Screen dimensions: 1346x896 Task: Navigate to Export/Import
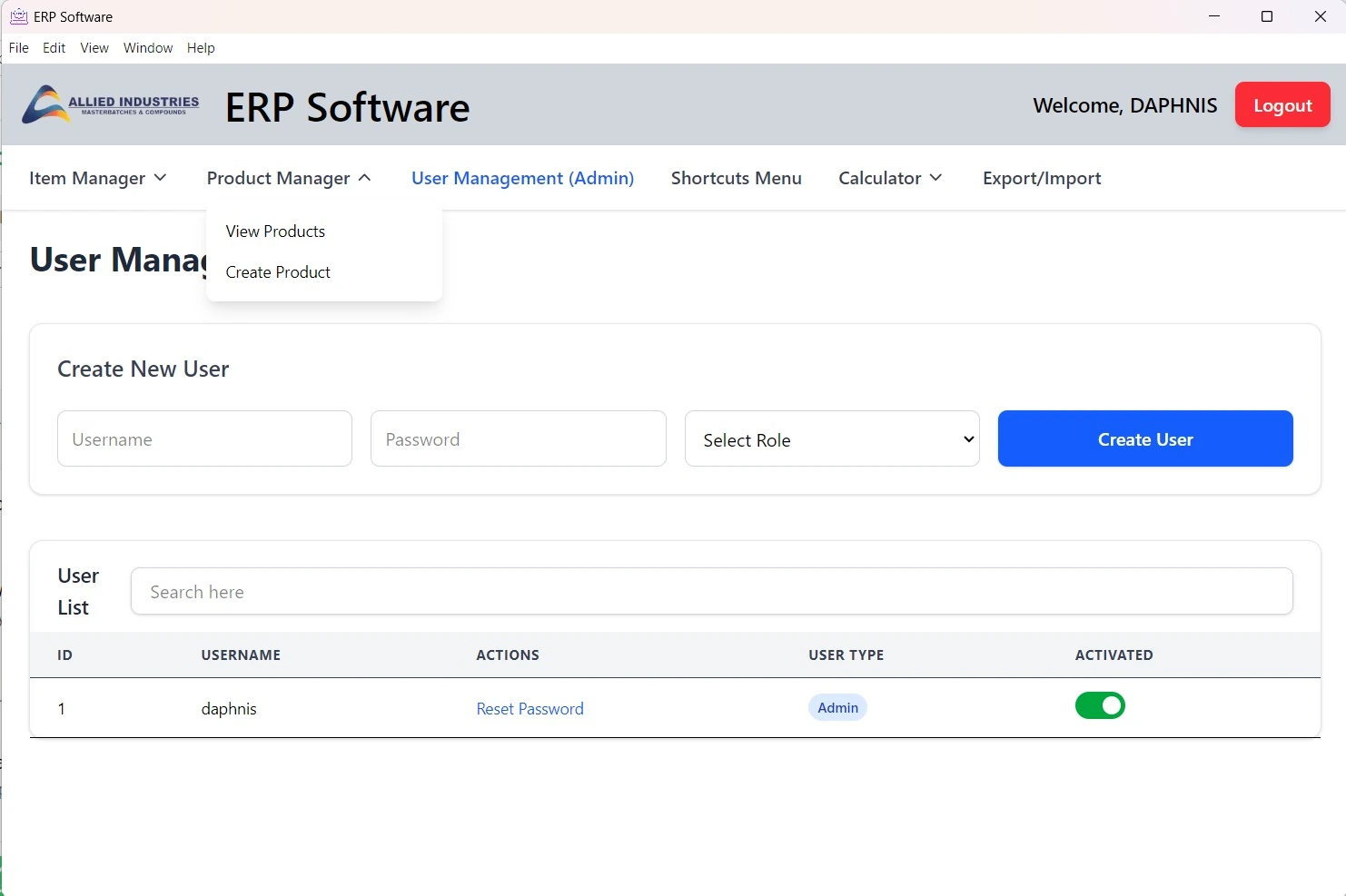click(1042, 178)
